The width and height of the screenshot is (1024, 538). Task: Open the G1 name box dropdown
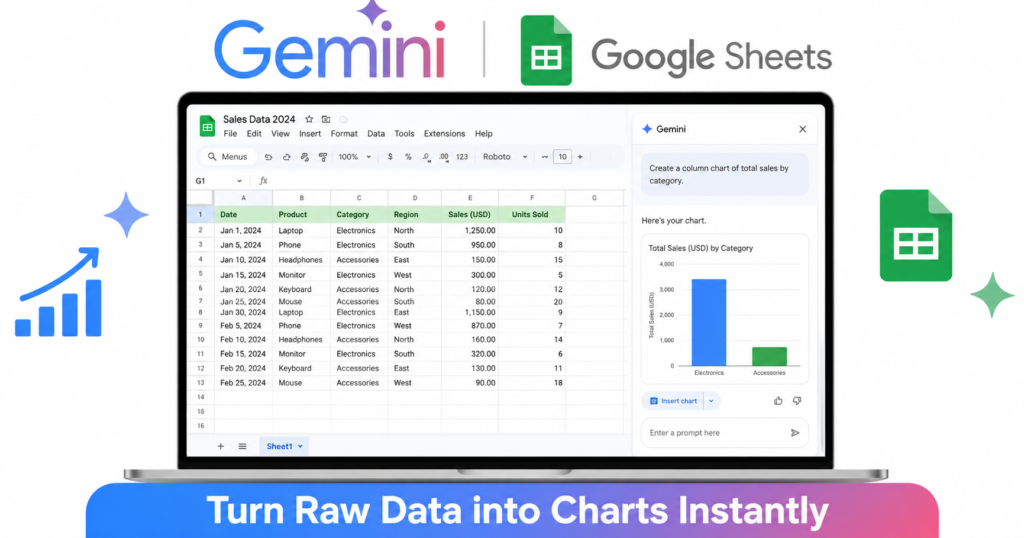(x=239, y=181)
